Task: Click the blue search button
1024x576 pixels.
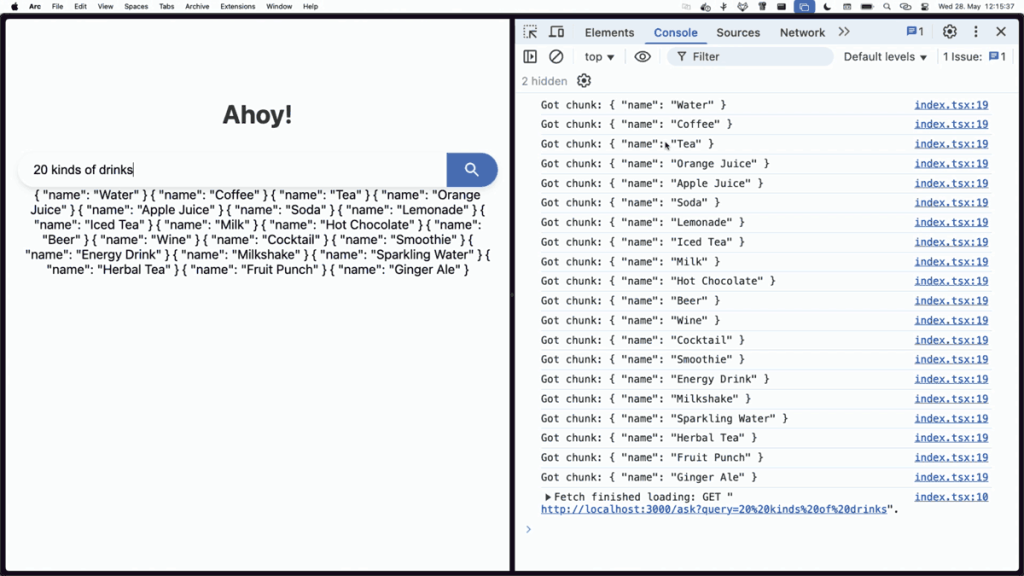Action: pos(471,170)
